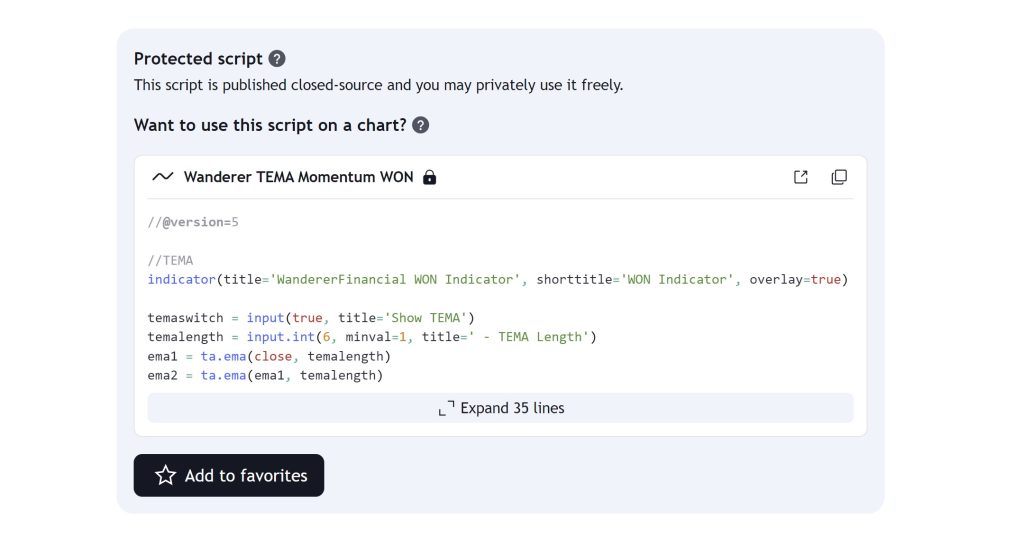Image resolution: width=1024 pixels, height=538 pixels.
Task: Copy the script code with copy icon
Action: (839, 177)
